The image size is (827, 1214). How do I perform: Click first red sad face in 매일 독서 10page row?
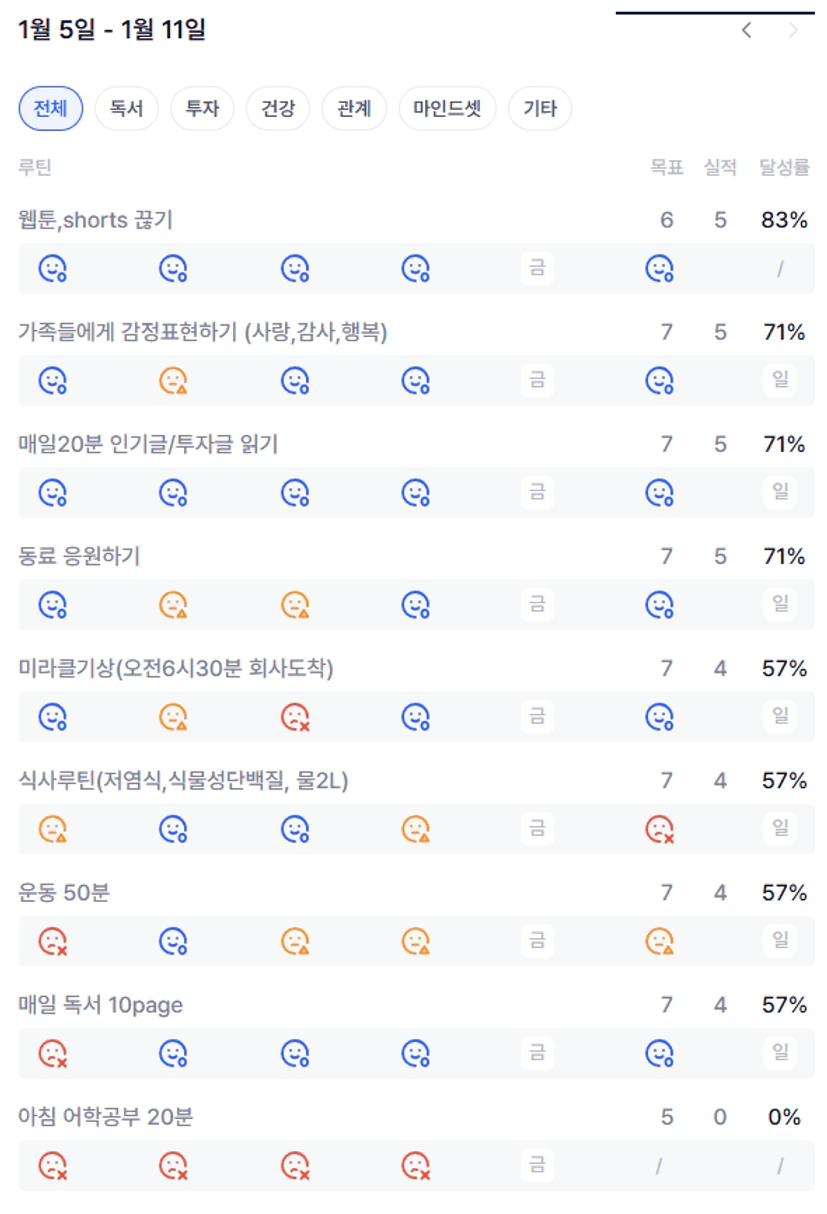(52, 1052)
